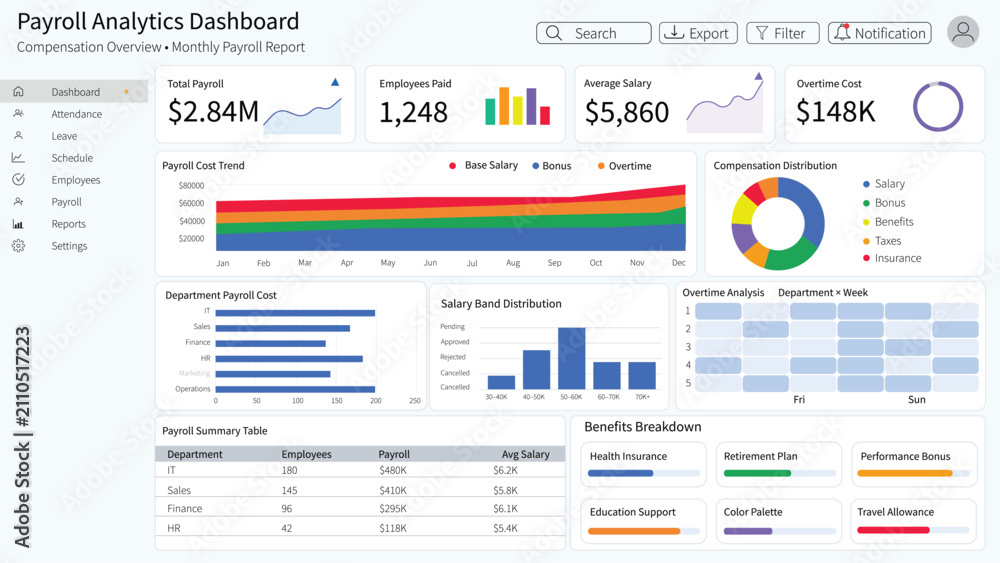
Task: Sort by the Avg Salary column header
Action: 525,454
